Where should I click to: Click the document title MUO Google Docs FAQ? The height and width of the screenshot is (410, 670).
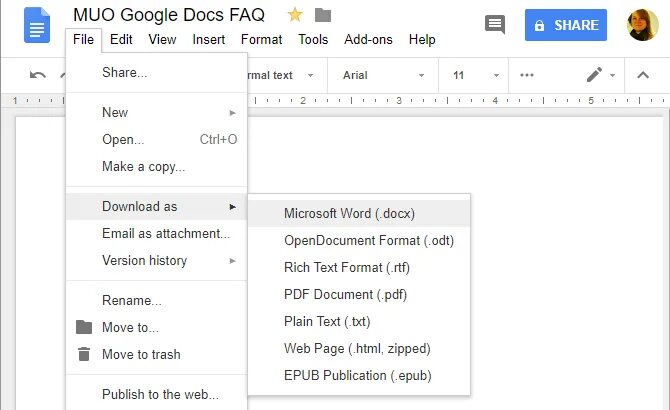pos(169,15)
